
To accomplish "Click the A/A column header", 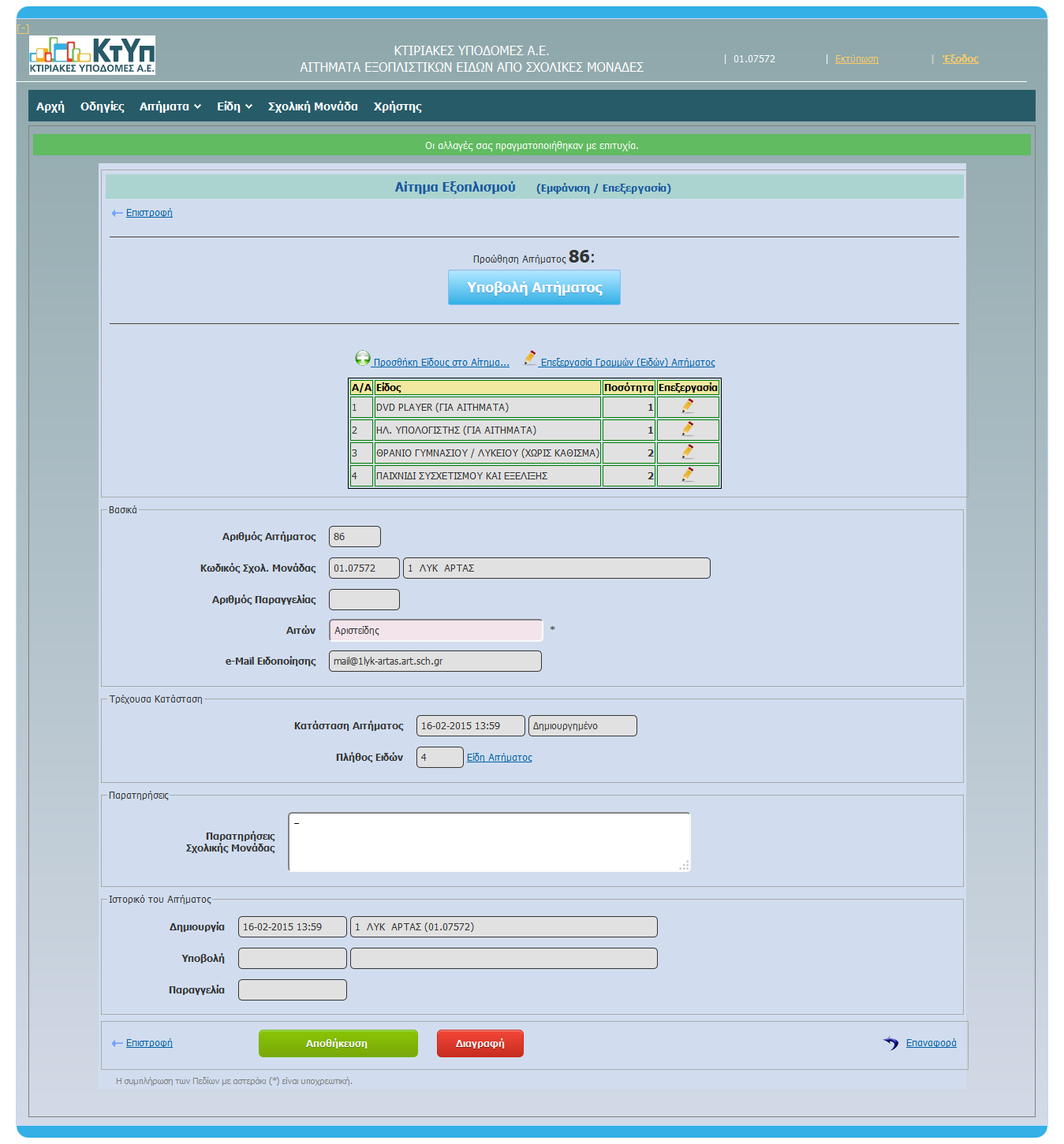I will (x=361, y=388).
